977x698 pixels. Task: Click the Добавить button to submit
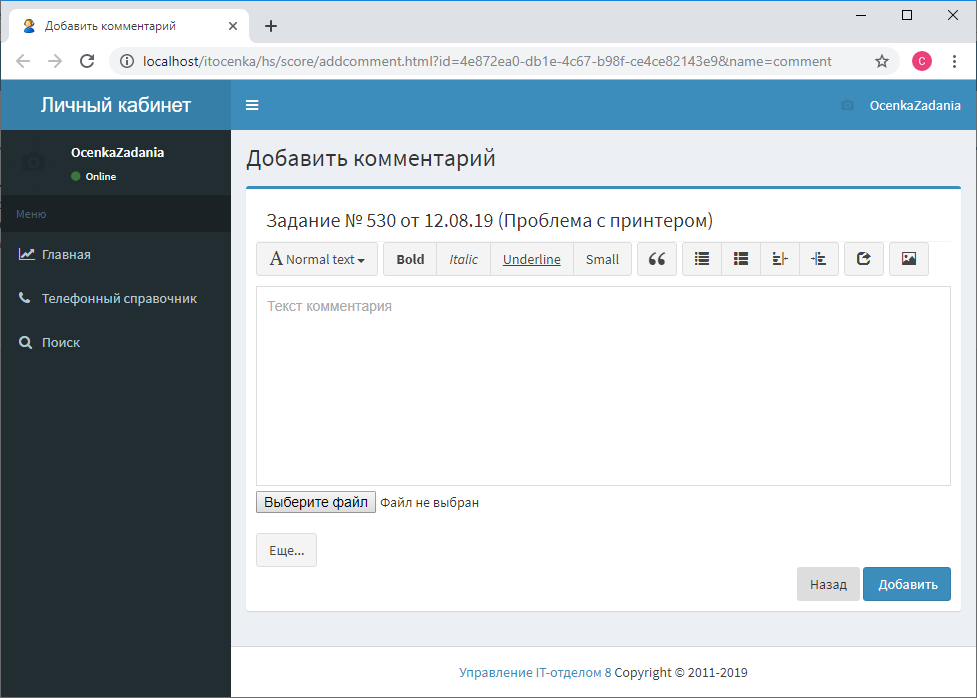point(906,584)
